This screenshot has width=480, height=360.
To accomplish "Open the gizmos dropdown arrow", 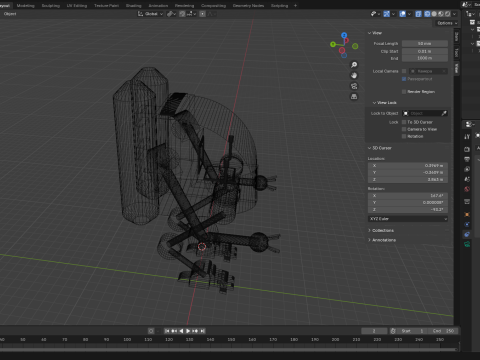I will tap(393, 14).
